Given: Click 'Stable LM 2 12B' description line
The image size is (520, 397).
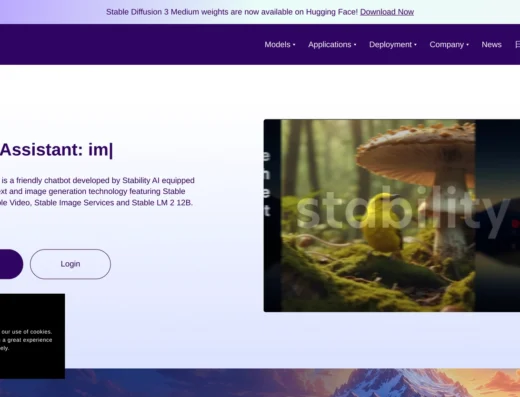Looking at the screenshot, I should point(96,203).
